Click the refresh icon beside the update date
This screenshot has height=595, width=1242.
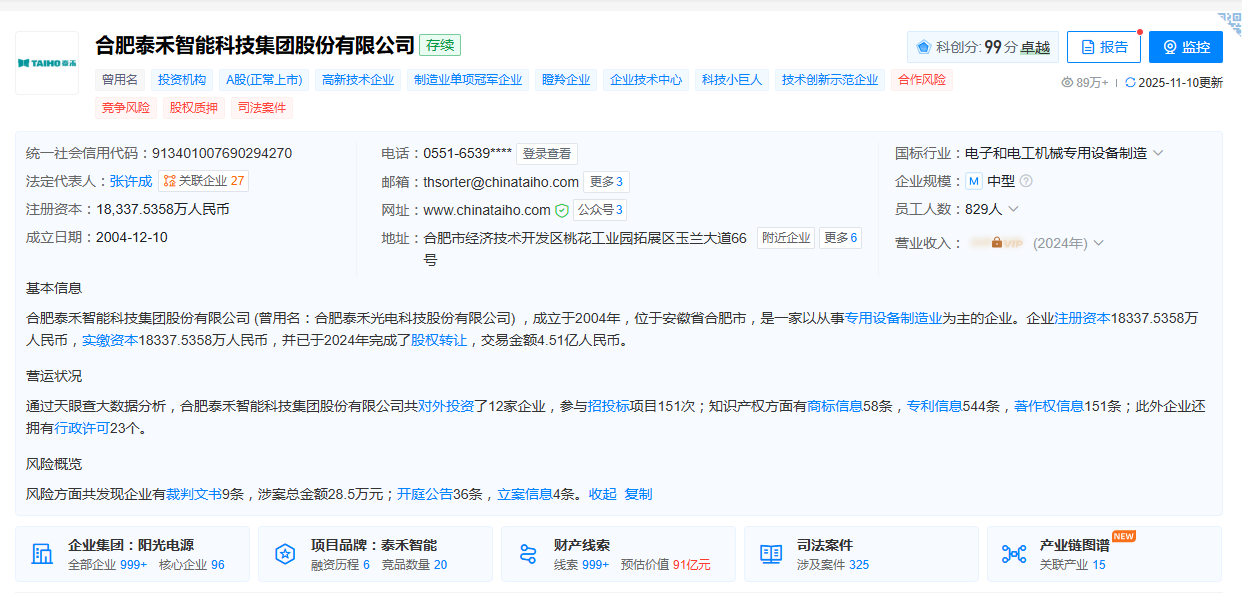coord(1130,83)
